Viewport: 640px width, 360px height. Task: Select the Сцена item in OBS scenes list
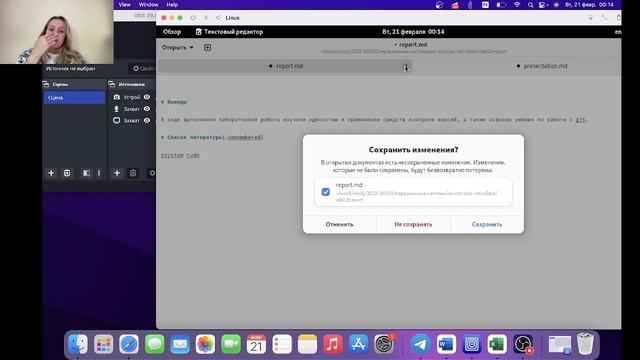click(x=74, y=98)
